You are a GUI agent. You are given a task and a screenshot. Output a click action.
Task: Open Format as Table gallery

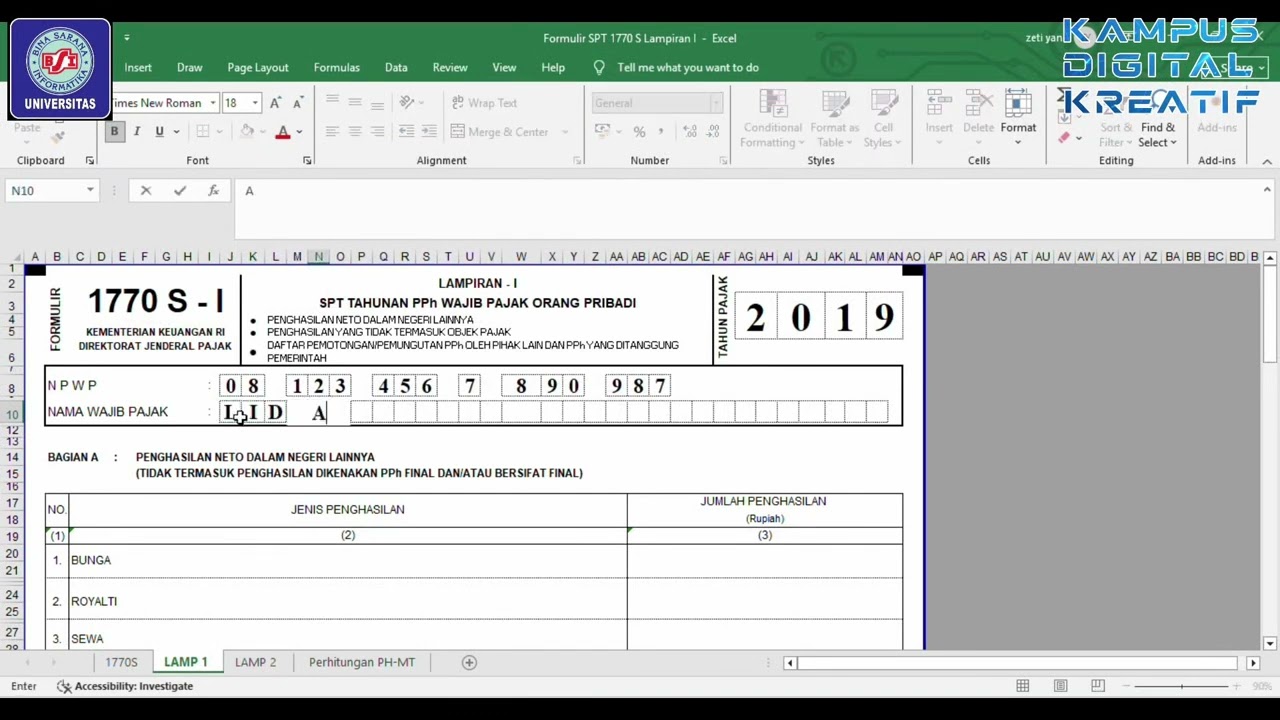834,119
